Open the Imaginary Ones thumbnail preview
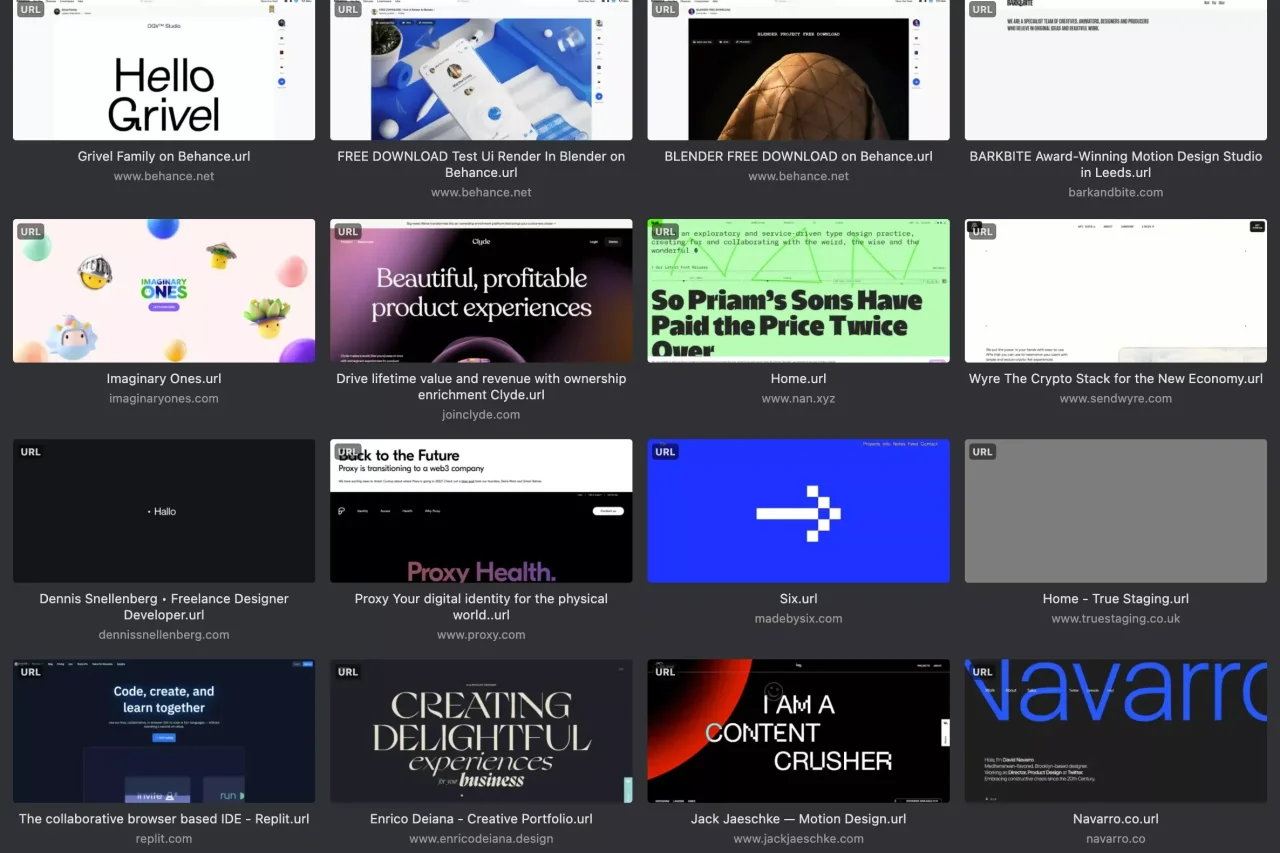Image resolution: width=1280 pixels, height=853 pixels. point(164,291)
